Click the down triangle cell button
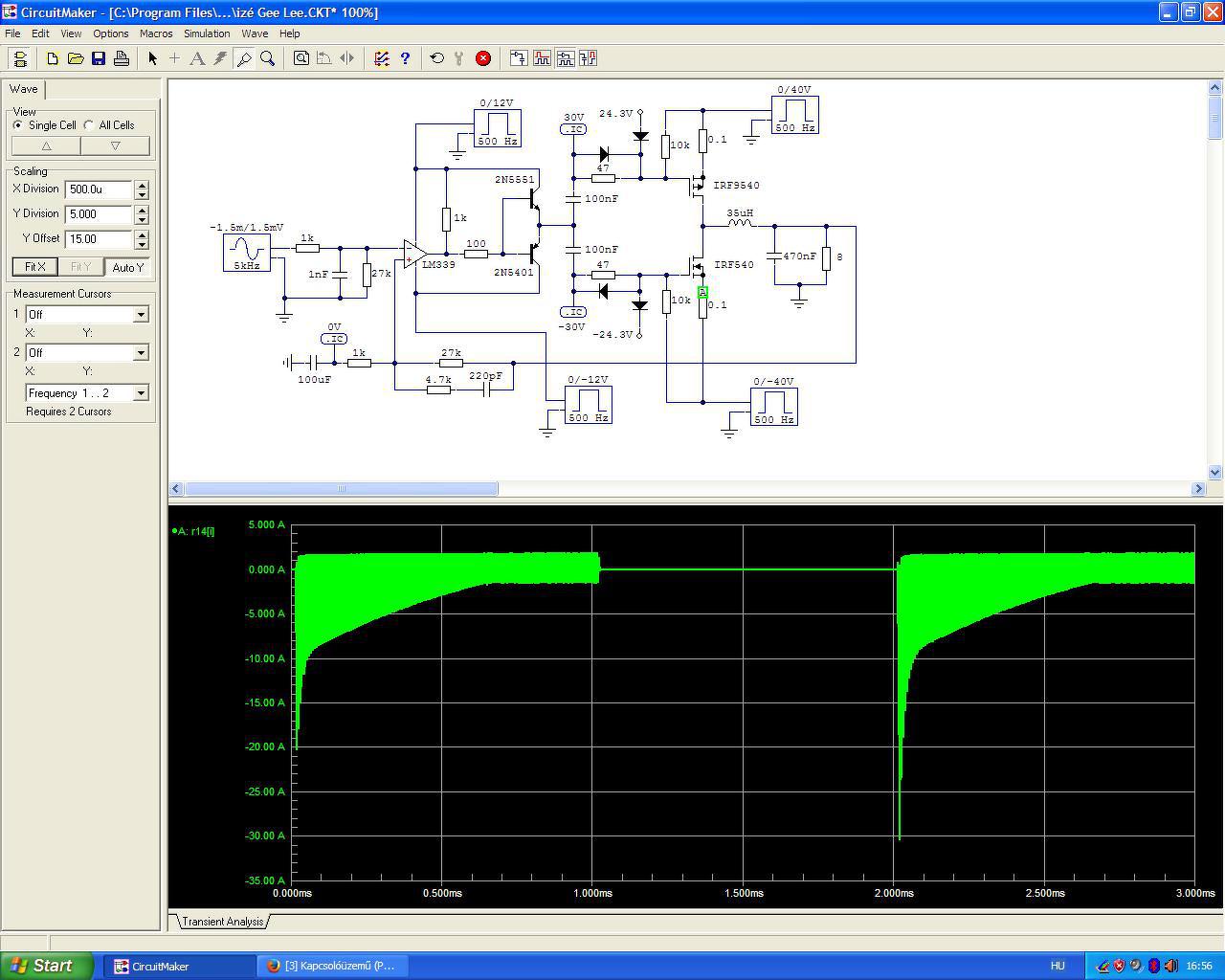1225x980 pixels. tap(116, 146)
